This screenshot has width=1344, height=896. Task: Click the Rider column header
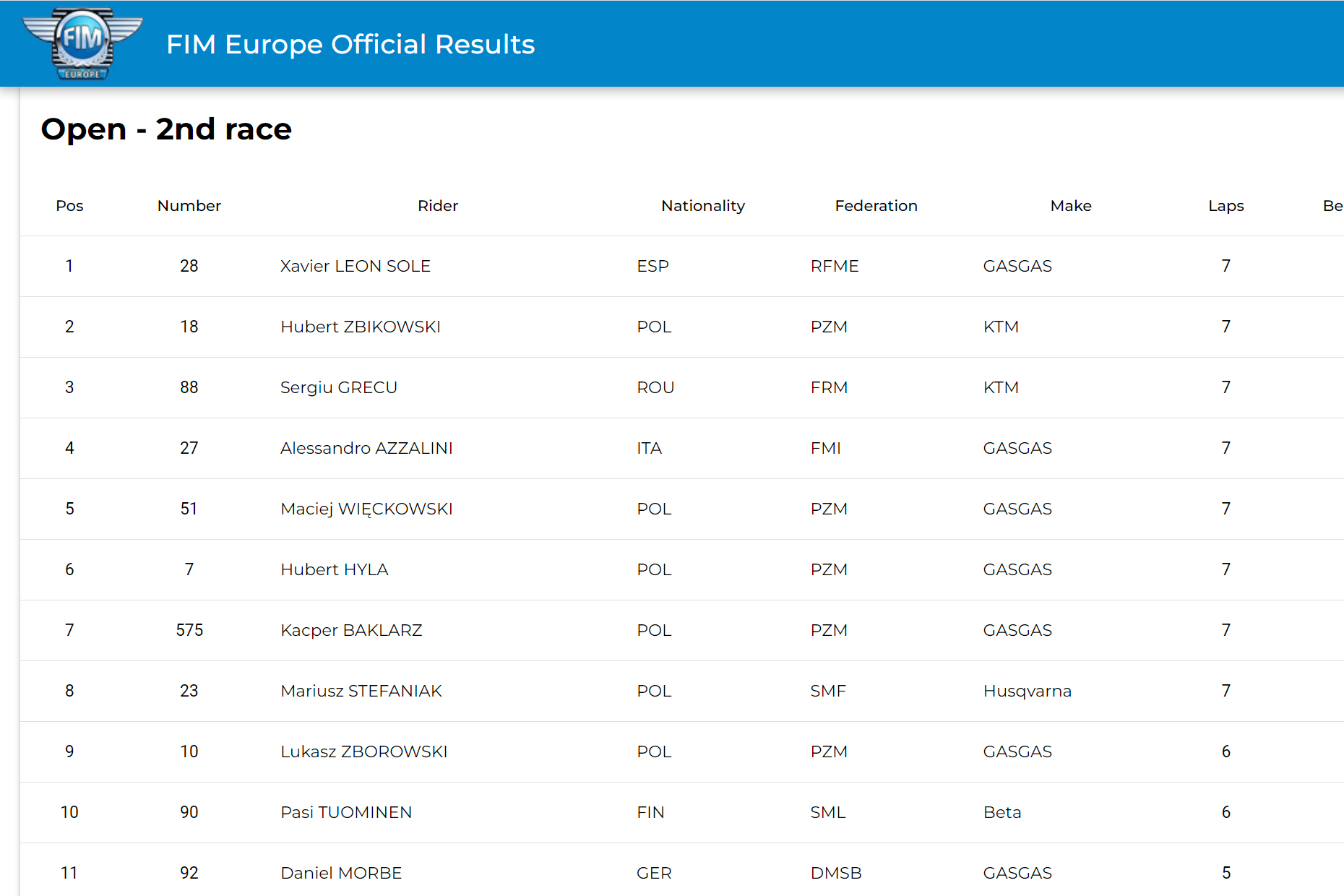[438, 206]
